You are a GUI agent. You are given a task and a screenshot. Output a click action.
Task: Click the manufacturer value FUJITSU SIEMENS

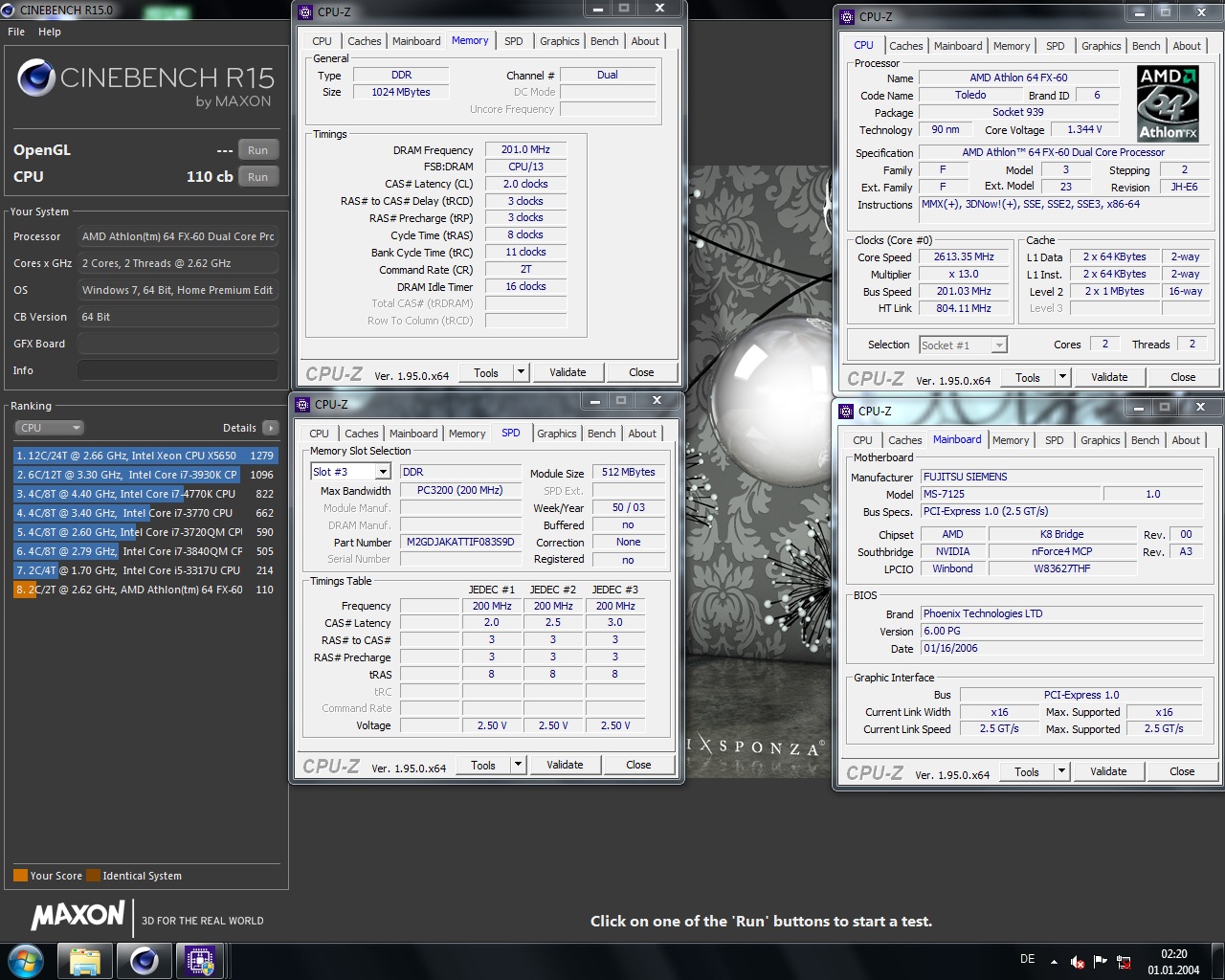tap(1063, 477)
